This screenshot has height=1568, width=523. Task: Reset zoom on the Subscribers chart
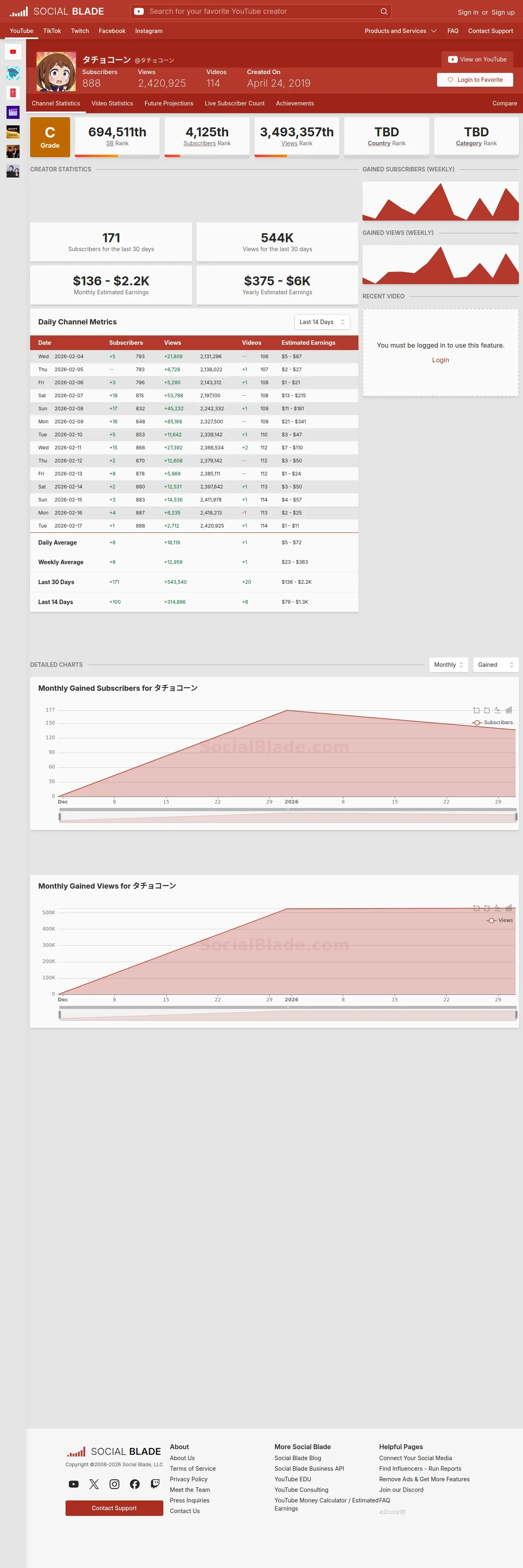pos(486,710)
